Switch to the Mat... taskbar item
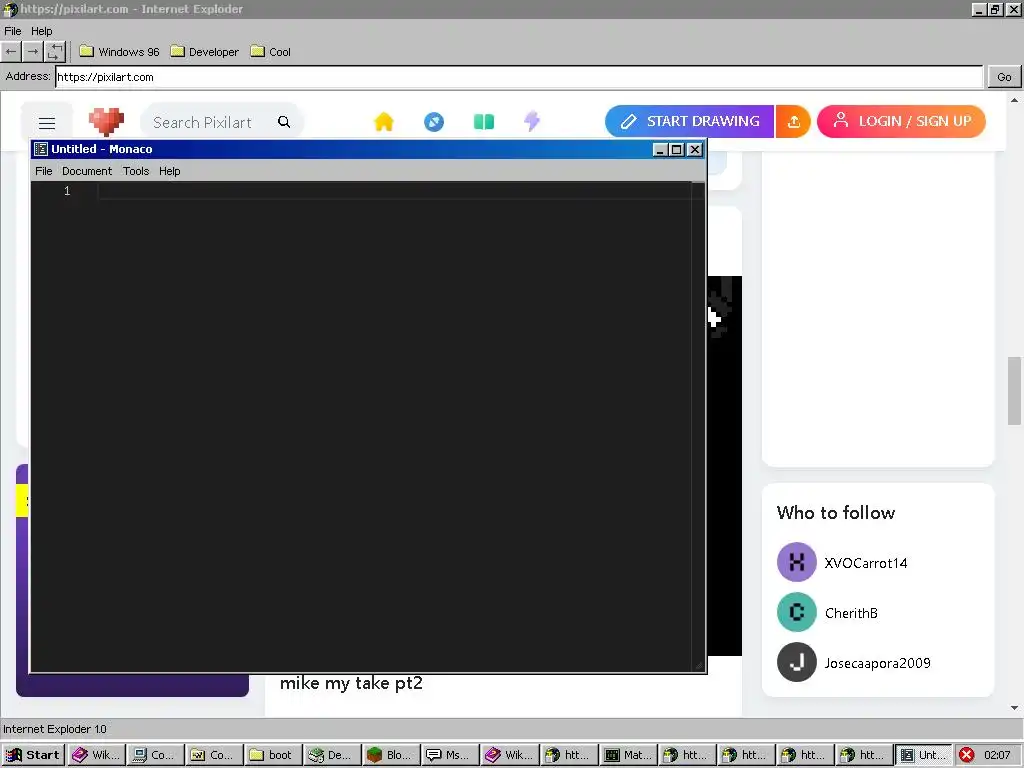Image resolution: width=1024 pixels, height=768 pixels. click(627, 755)
